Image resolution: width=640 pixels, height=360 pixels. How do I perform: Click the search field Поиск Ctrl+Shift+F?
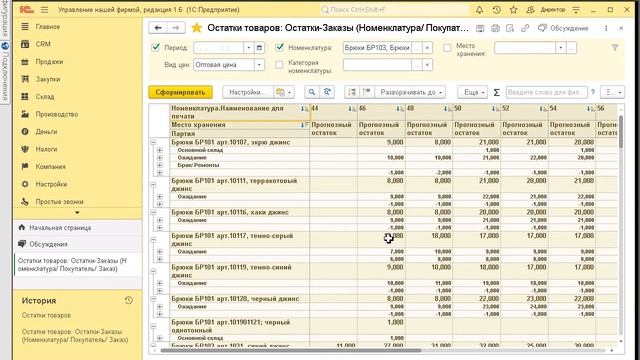click(x=394, y=9)
